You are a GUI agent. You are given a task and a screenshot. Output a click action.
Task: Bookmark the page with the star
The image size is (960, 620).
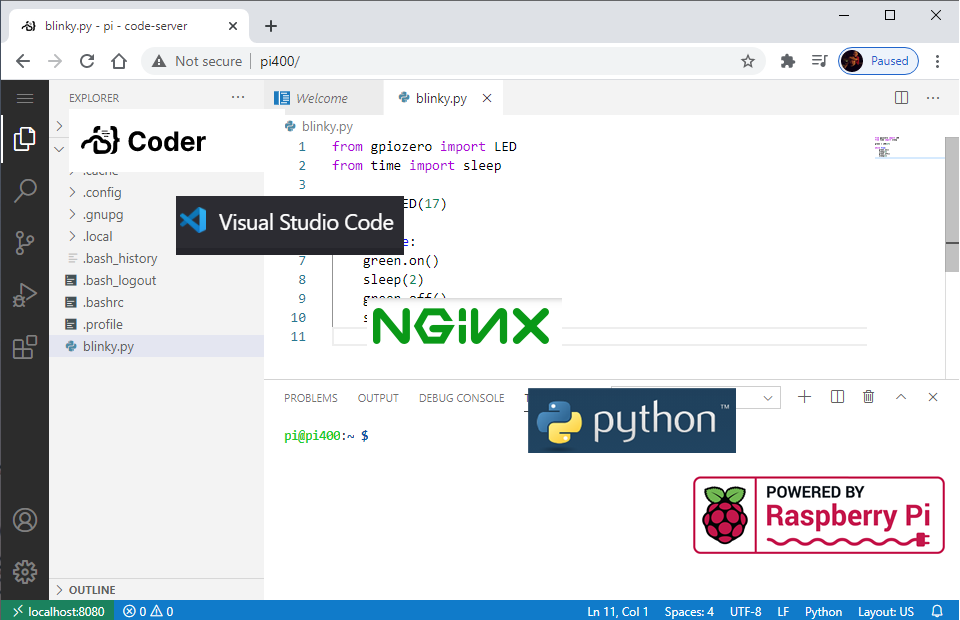(x=747, y=61)
